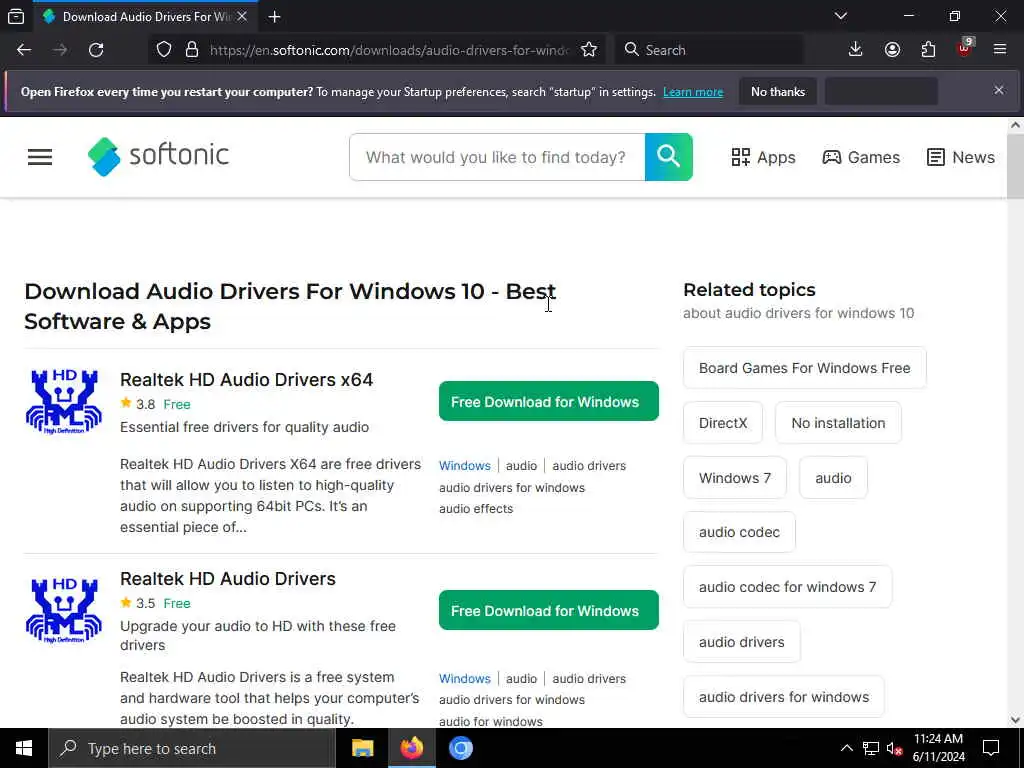Select audio codec for windows 7 topic
Screen dimensions: 1024x768
coord(787,587)
